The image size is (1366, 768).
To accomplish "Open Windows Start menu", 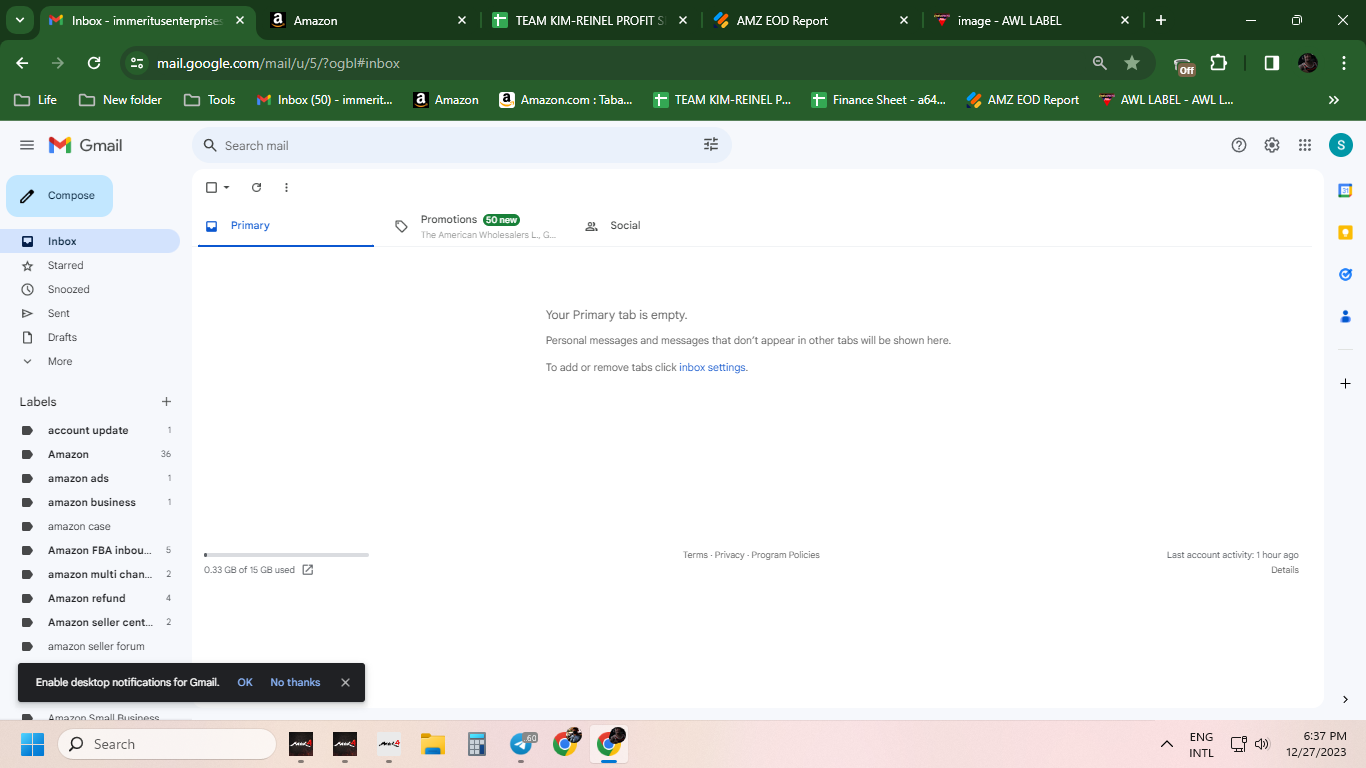I will tap(32, 744).
